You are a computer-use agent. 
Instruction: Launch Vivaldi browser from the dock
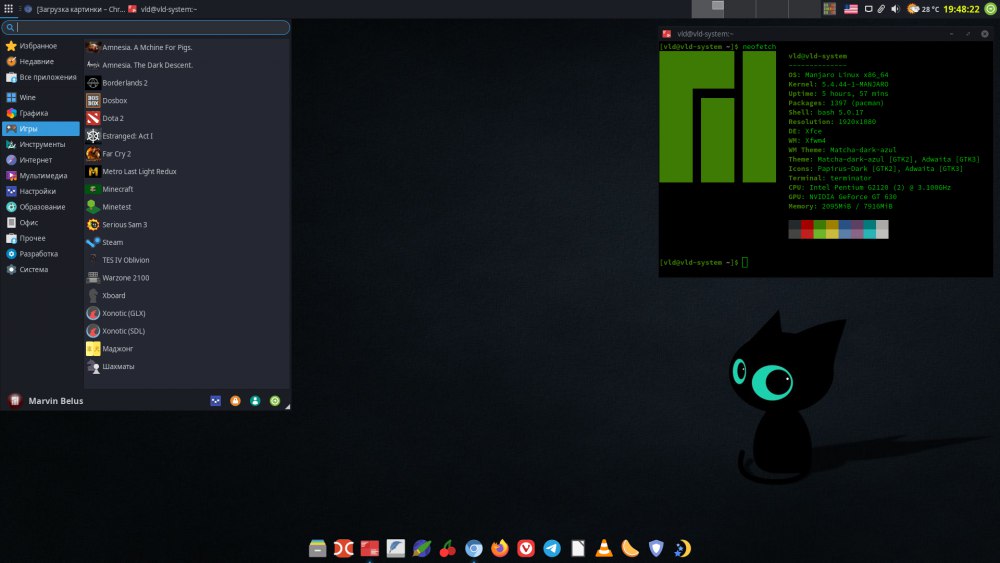tap(526, 548)
